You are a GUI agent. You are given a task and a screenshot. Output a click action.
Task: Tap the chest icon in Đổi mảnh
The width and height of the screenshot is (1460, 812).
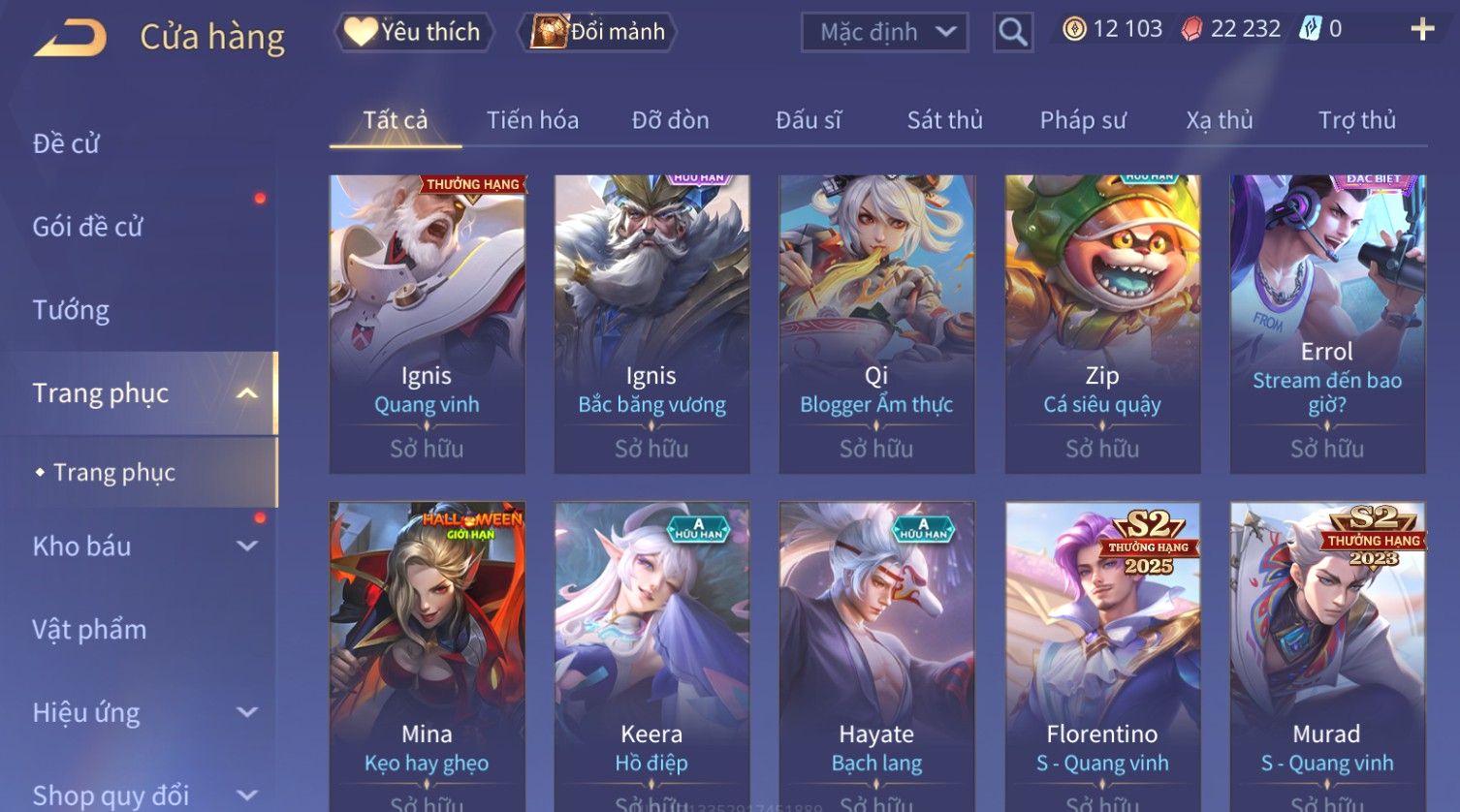point(549,32)
